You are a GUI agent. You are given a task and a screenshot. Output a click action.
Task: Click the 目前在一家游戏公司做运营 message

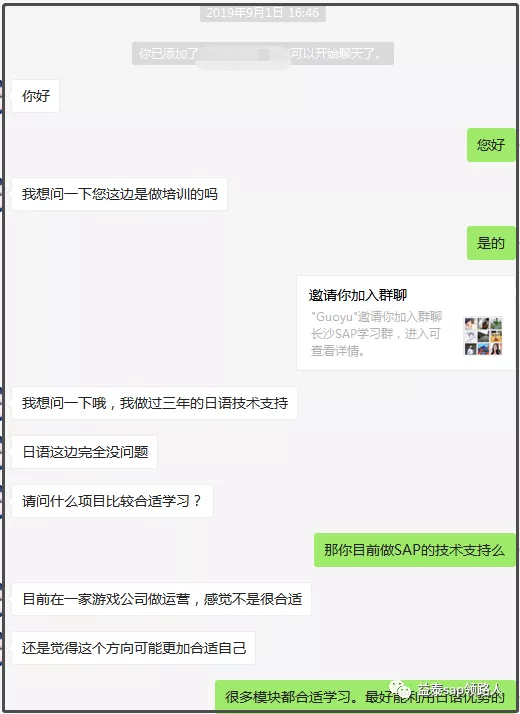161,599
